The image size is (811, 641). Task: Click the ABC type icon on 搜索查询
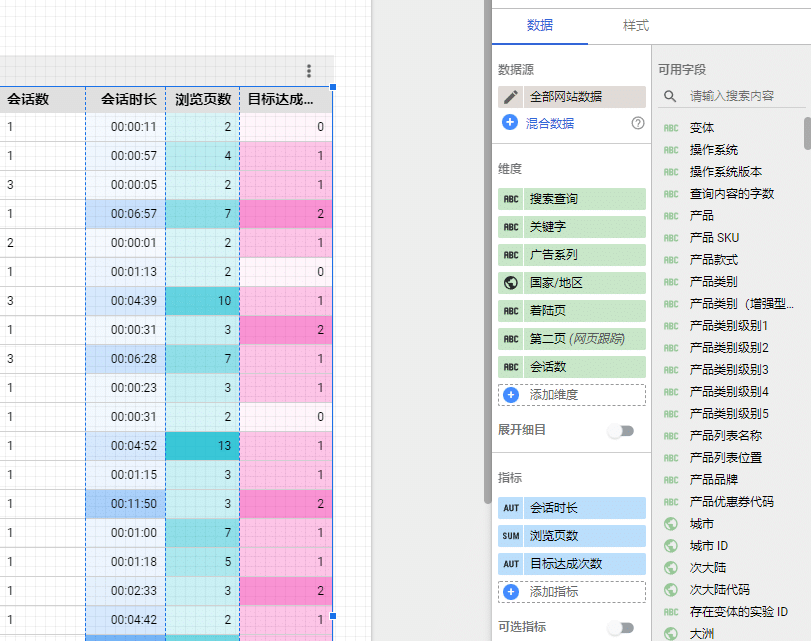tap(511, 199)
